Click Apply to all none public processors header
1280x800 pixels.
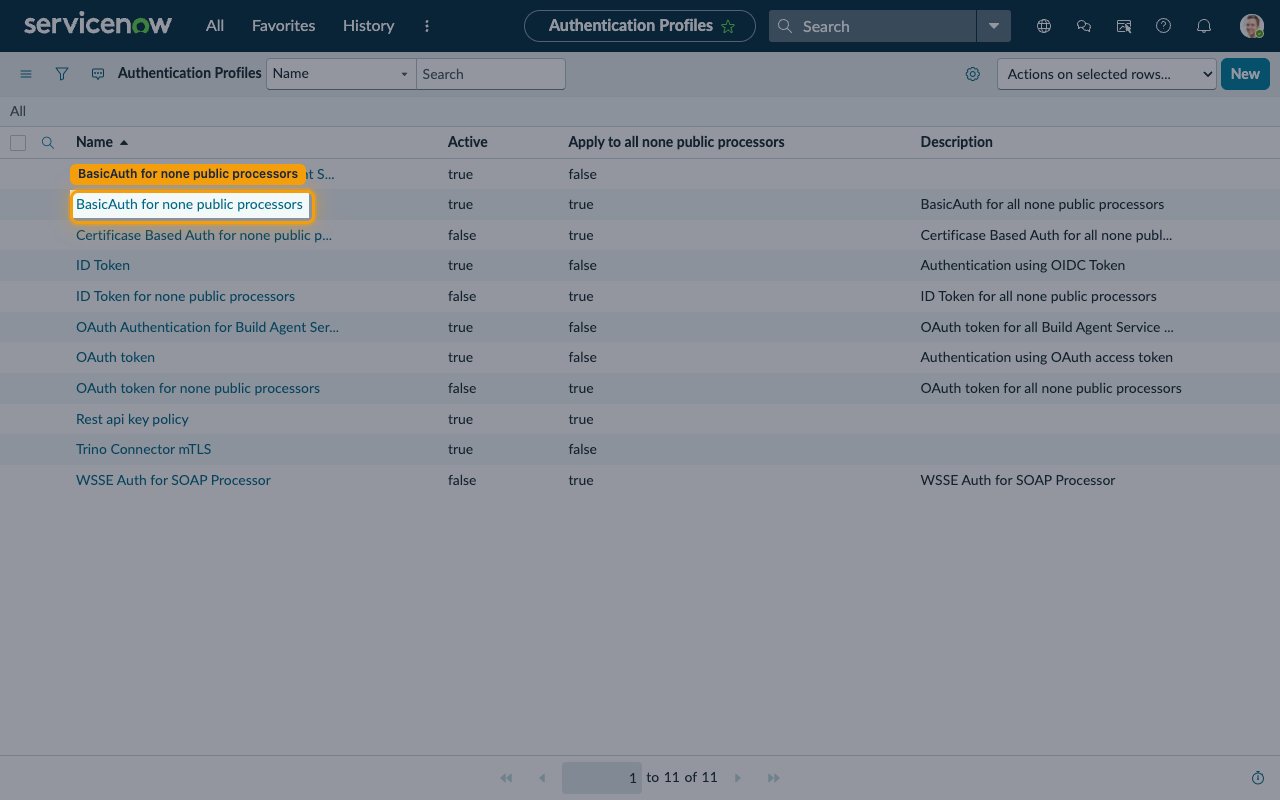(676, 142)
